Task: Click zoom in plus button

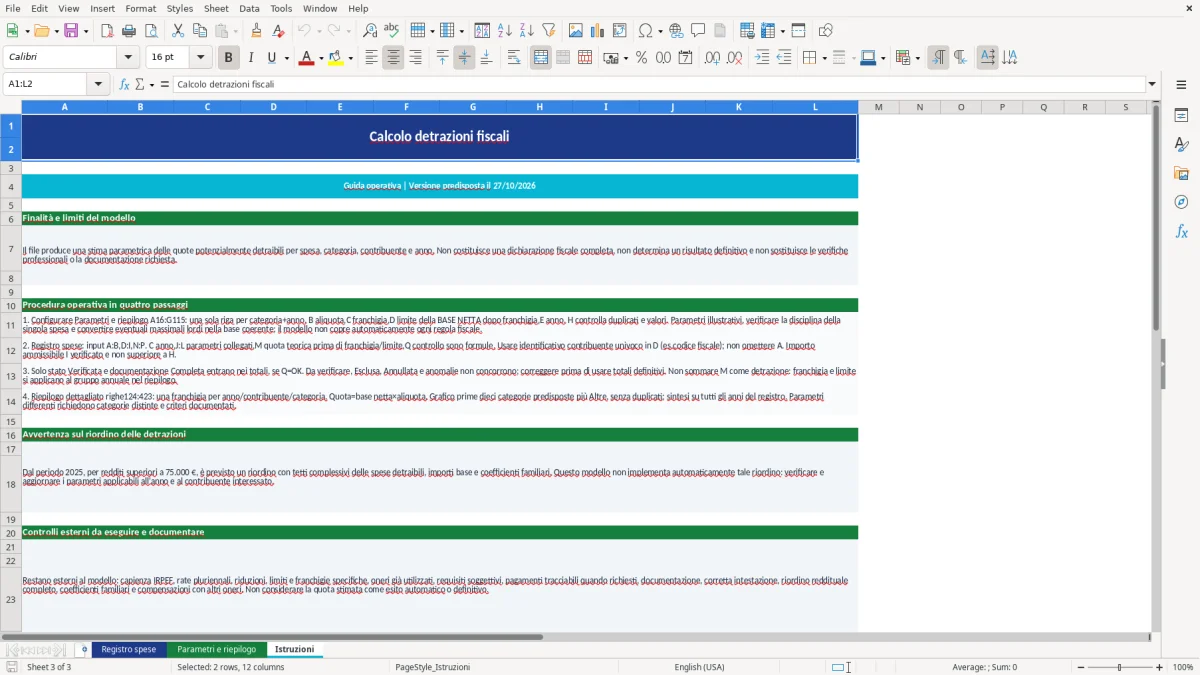Action: (1159, 667)
